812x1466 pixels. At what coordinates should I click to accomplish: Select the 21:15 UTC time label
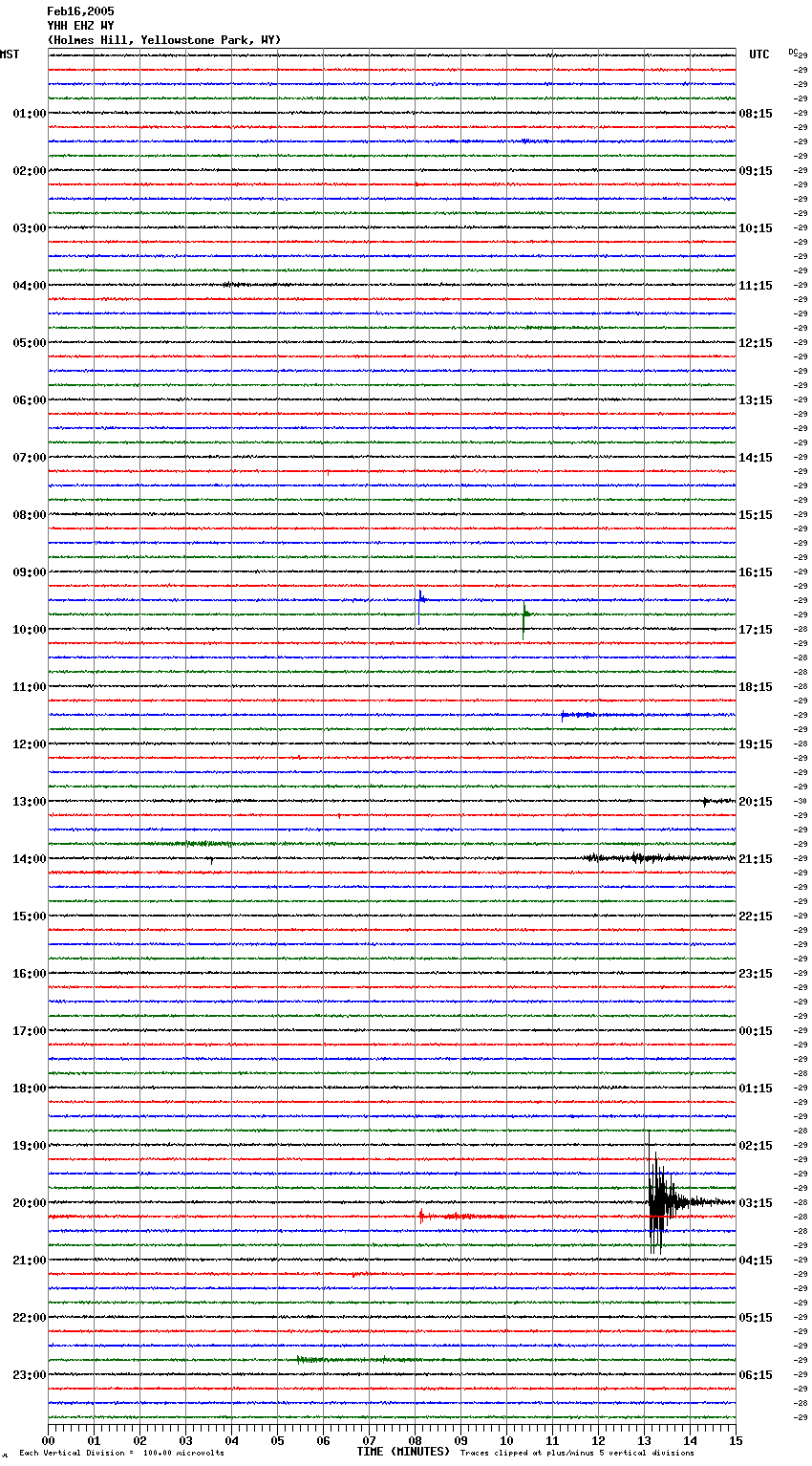tap(756, 859)
